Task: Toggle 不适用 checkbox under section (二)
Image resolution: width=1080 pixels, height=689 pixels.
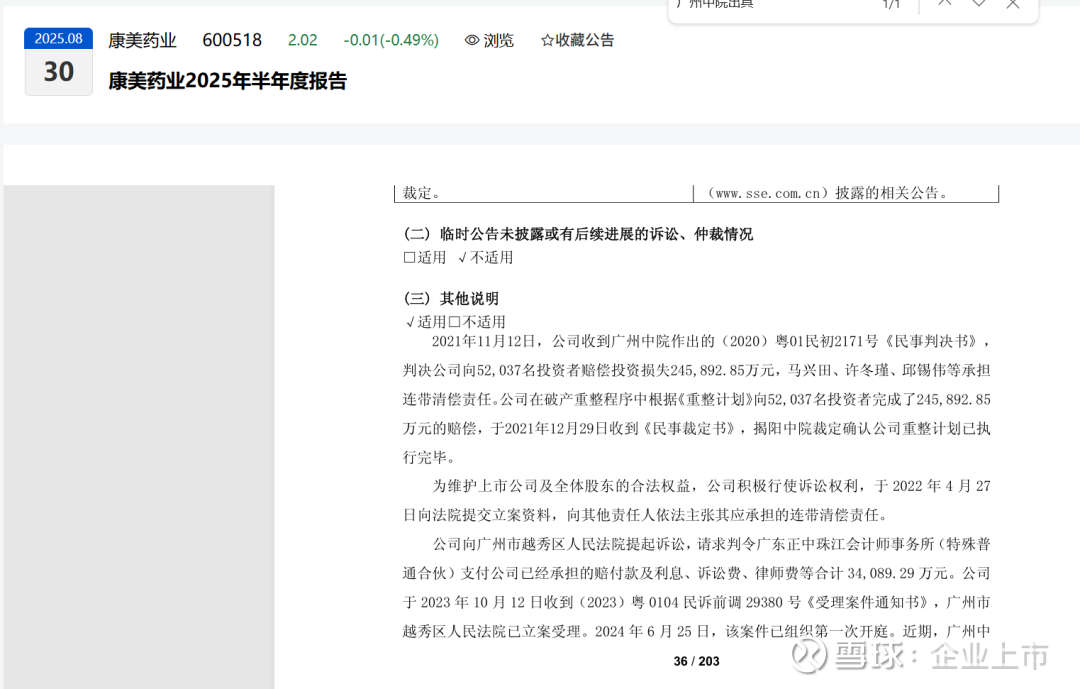Action: pyautogui.click(x=463, y=258)
